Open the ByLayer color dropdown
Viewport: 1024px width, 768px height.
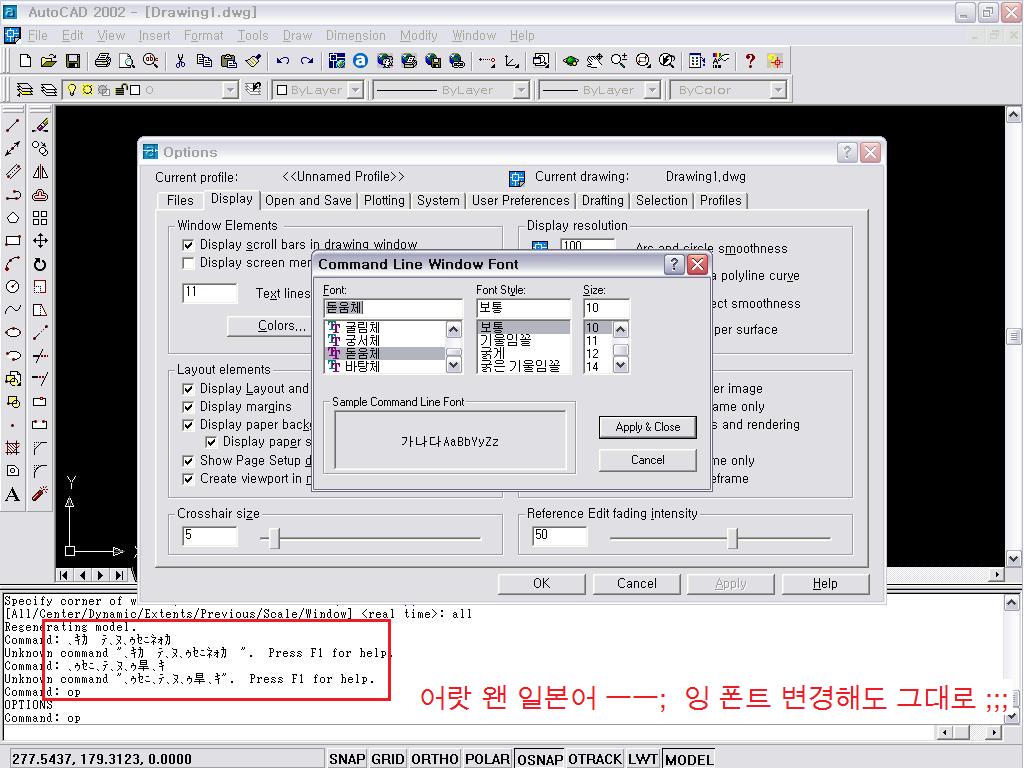point(355,89)
